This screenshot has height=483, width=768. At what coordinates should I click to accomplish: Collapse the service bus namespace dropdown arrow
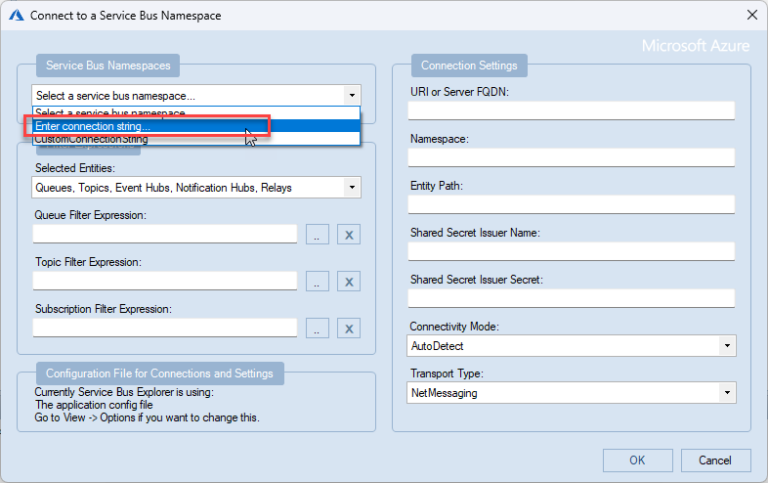coord(352,95)
